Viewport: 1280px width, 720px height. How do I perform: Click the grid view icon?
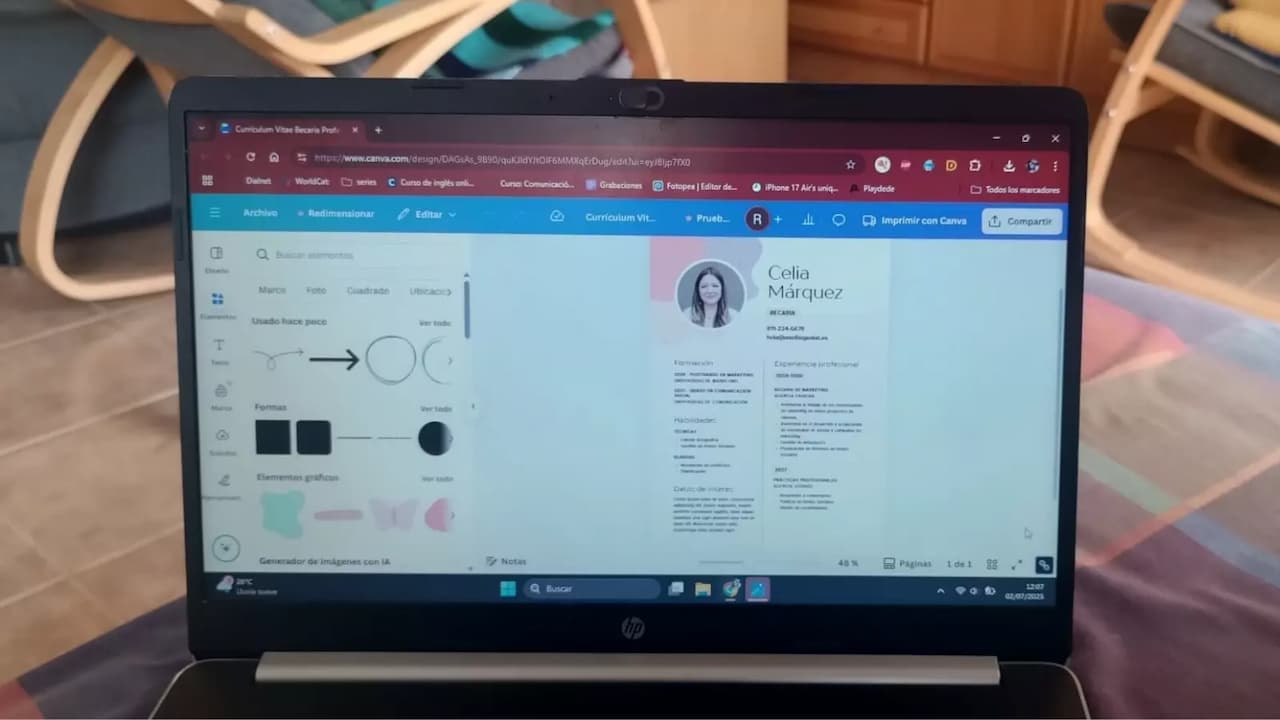pos(992,564)
